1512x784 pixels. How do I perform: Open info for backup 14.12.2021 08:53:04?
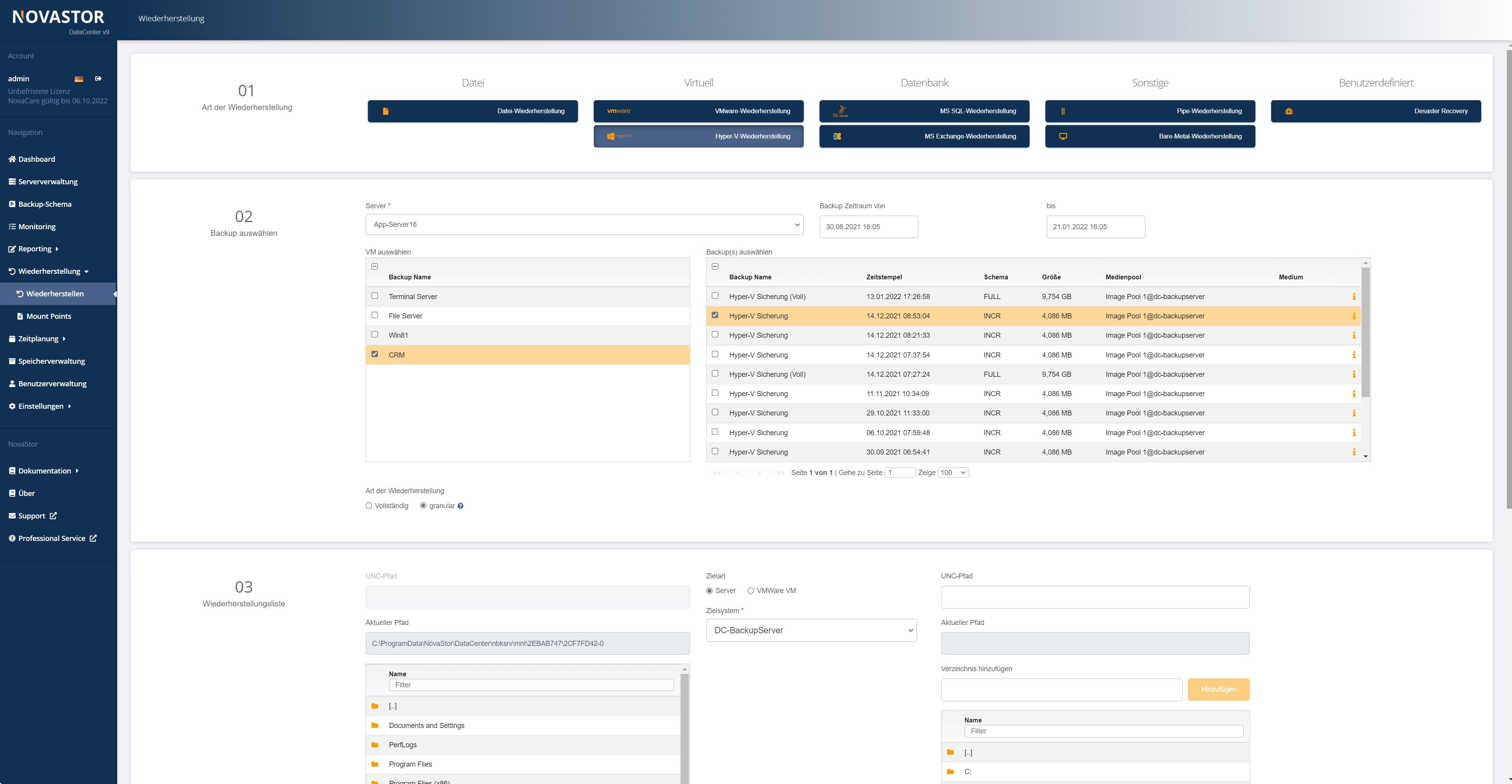coord(1354,316)
